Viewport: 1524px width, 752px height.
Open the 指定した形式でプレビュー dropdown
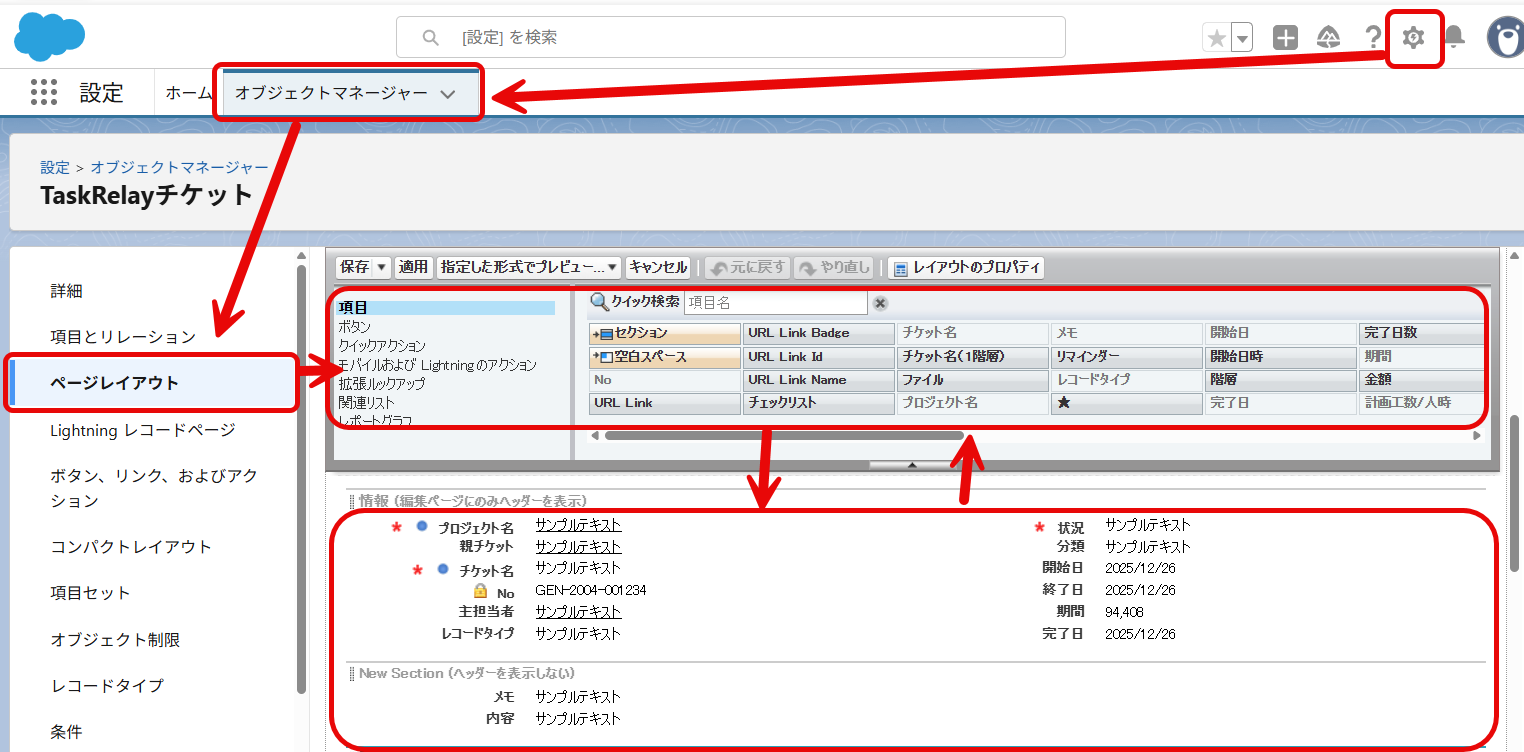(529, 267)
